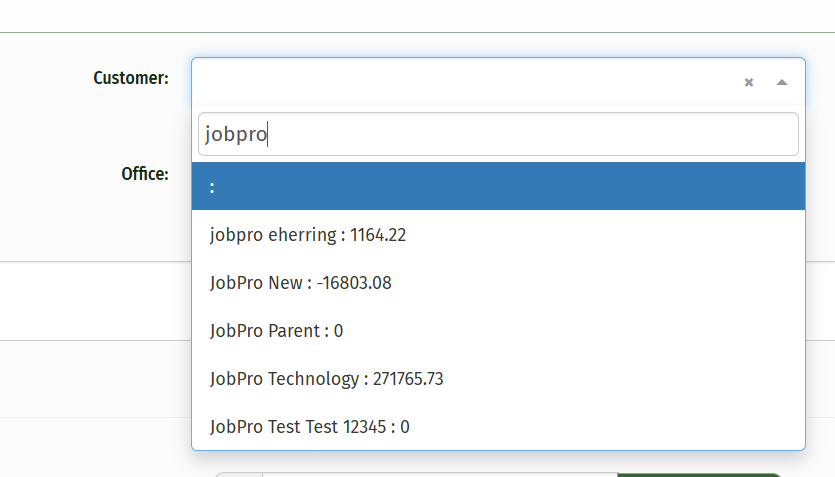
Task: Select 'JobPro Technology' from the dropdown
Action: click(x=340, y=379)
